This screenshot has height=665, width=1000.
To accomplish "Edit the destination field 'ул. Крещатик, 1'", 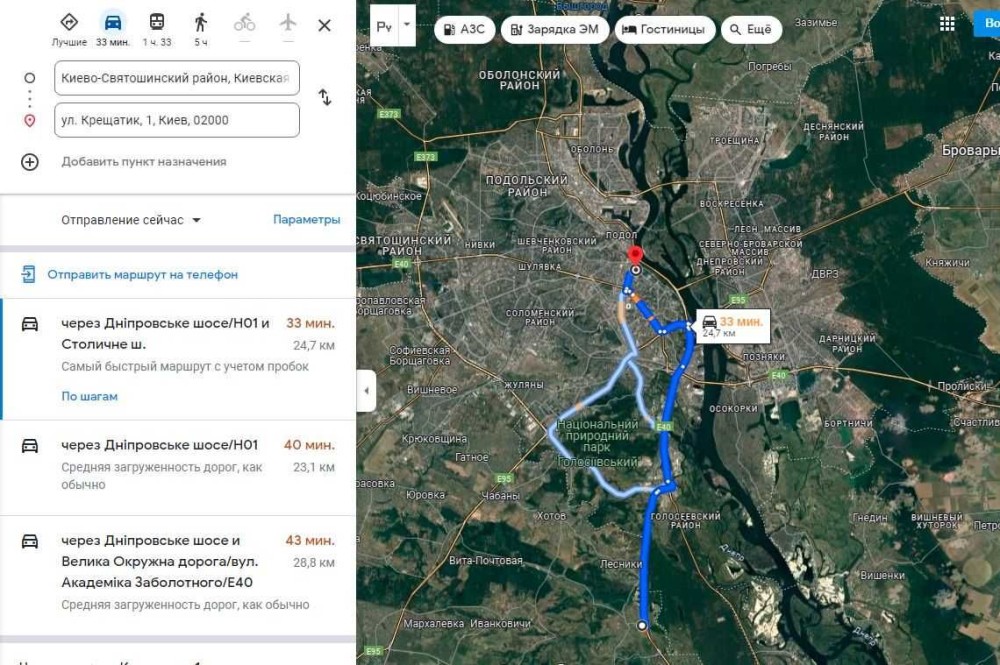I will 177,120.
